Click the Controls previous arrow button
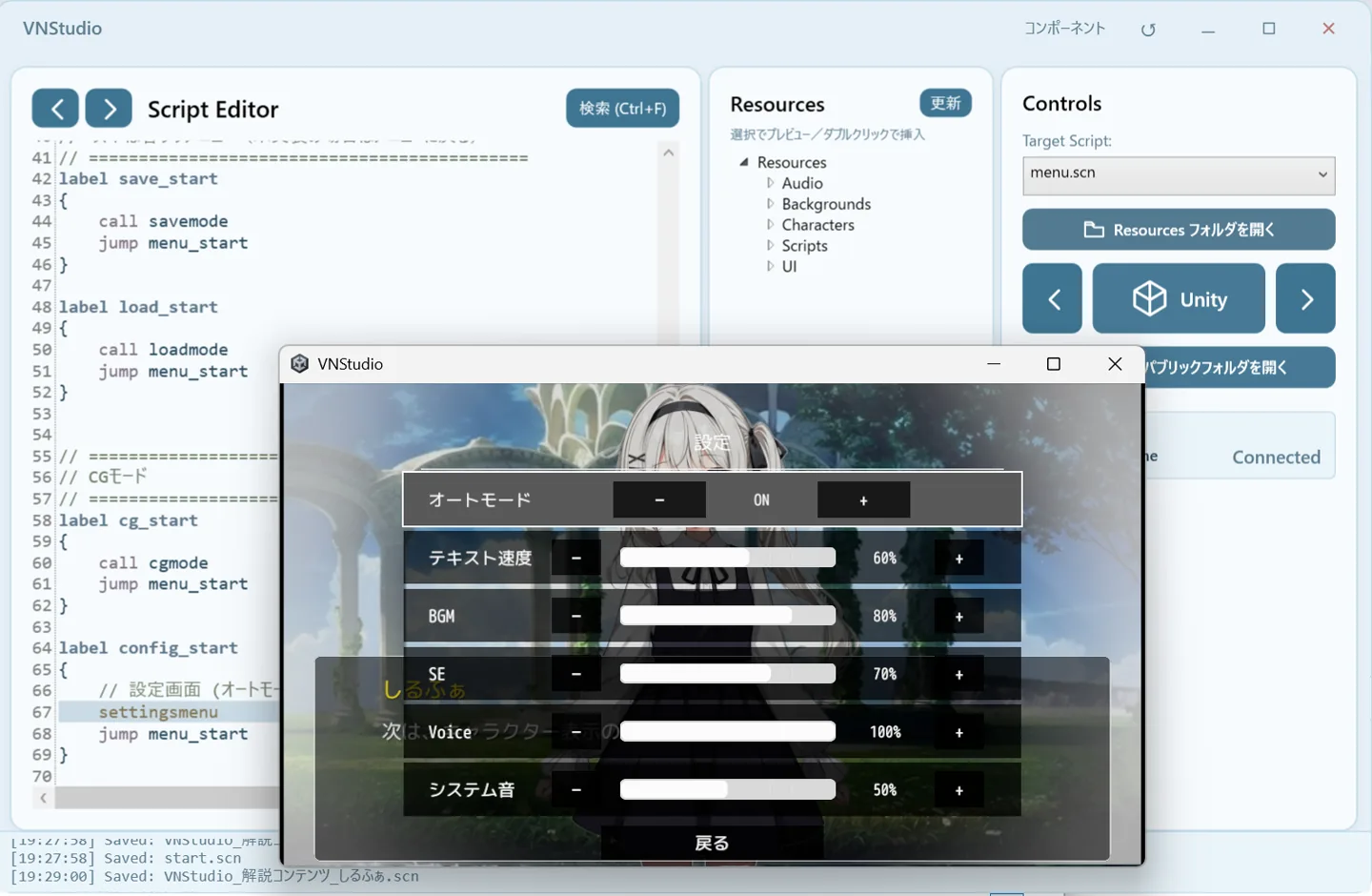The width and height of the screenshot is (1372, 896). 1053,299
